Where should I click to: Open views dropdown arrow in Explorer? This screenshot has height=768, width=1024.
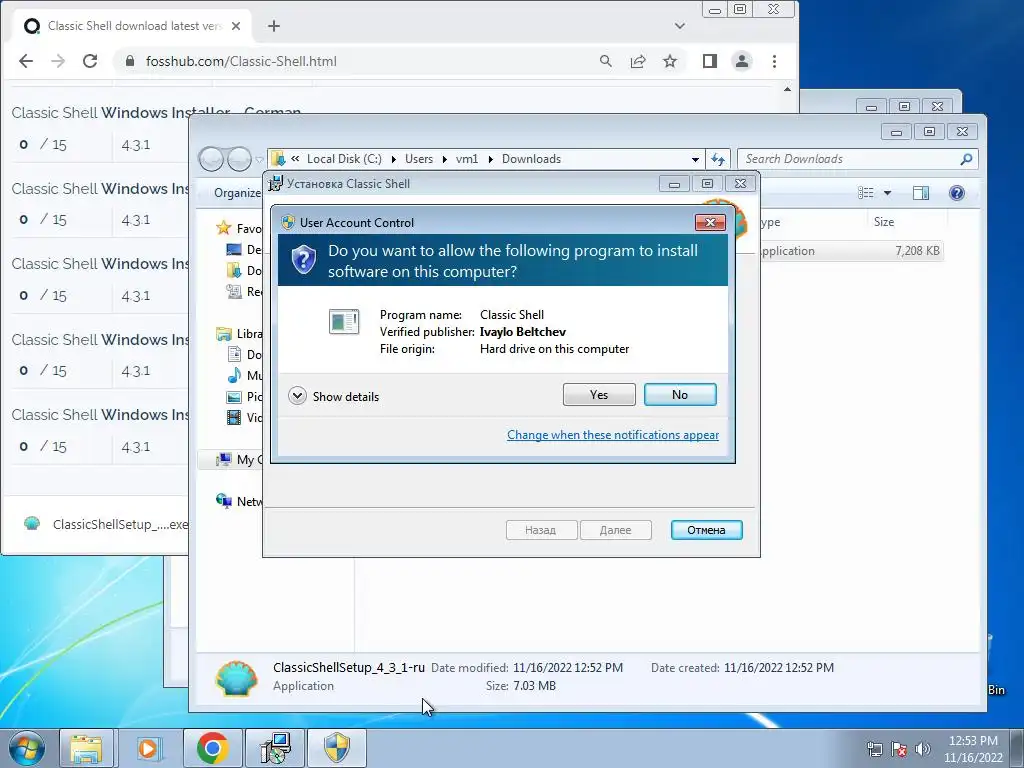pyautogui.click(x=887, y=193)
